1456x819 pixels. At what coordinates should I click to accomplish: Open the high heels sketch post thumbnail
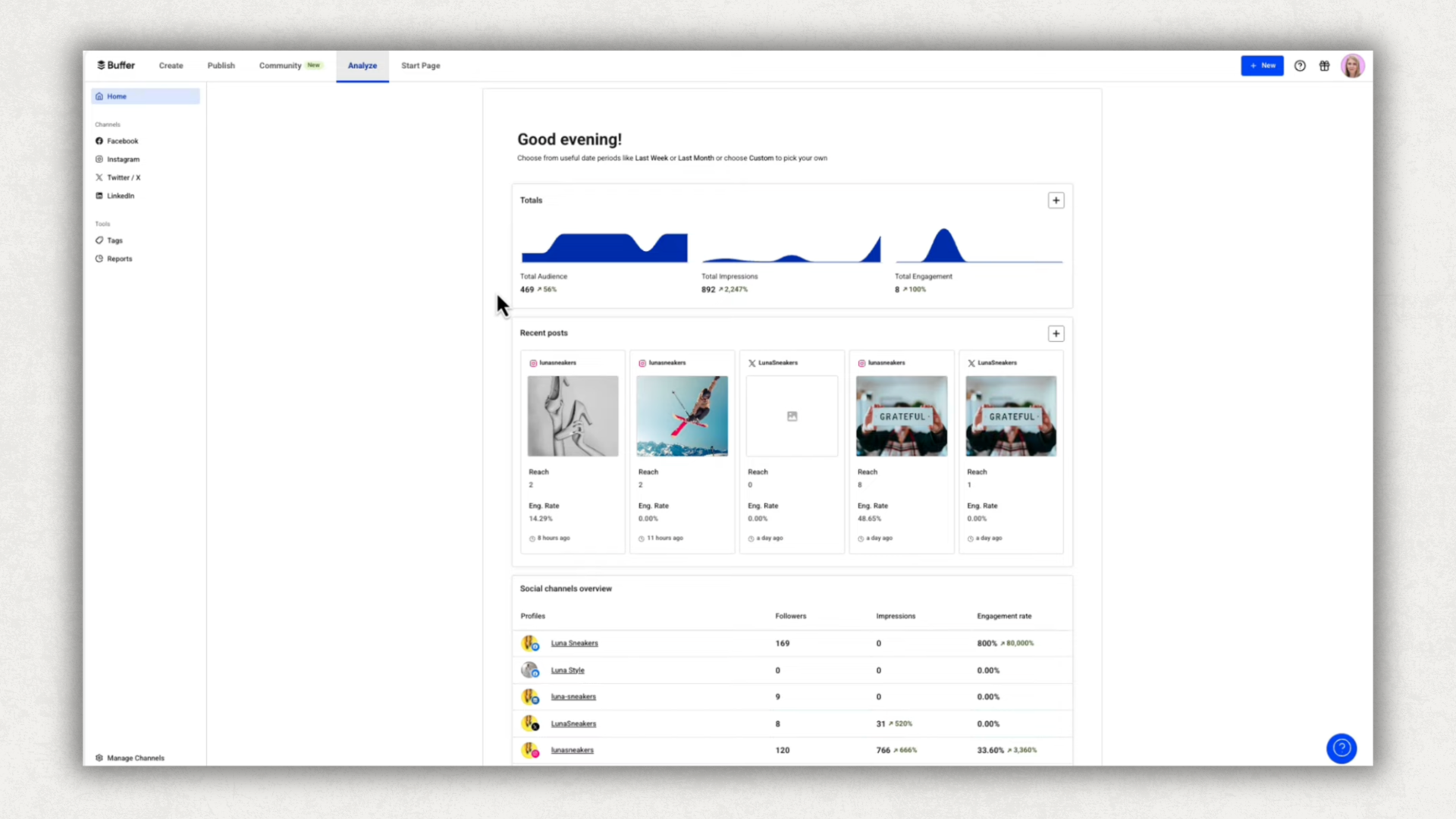pyautogui.click(x=573, y=416)
